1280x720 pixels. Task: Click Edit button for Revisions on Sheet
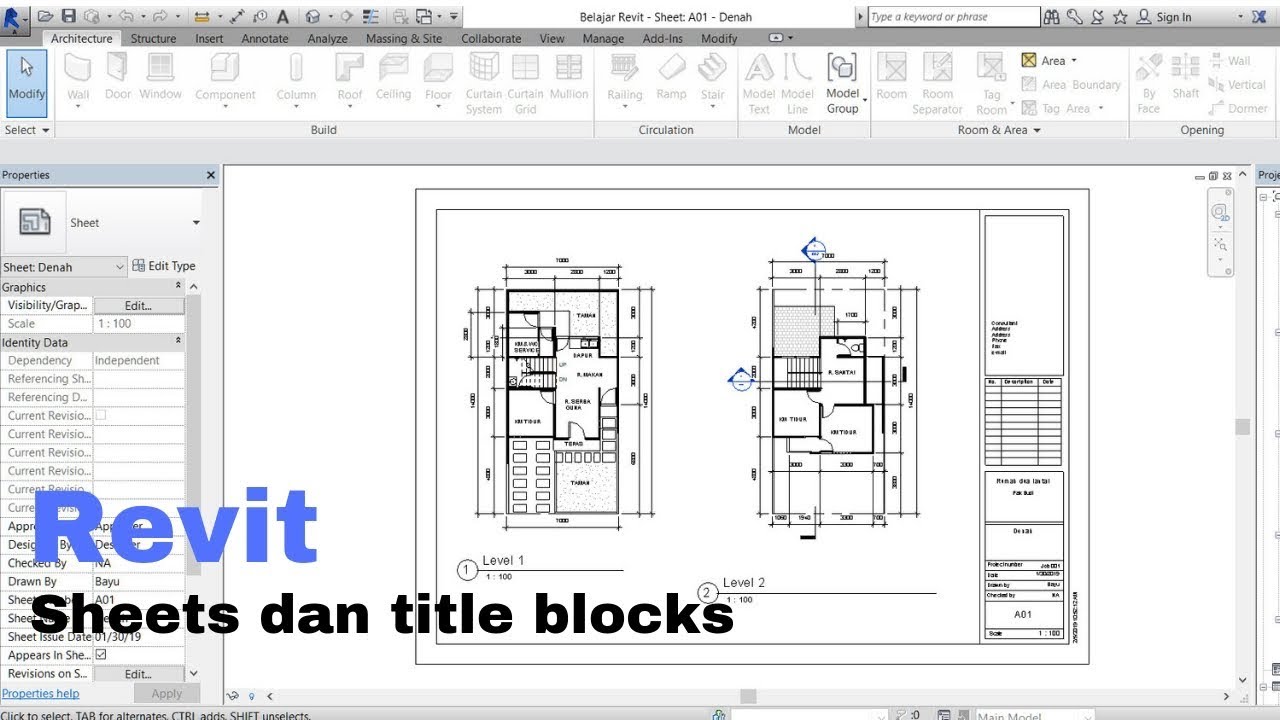(x=139, y=674)
